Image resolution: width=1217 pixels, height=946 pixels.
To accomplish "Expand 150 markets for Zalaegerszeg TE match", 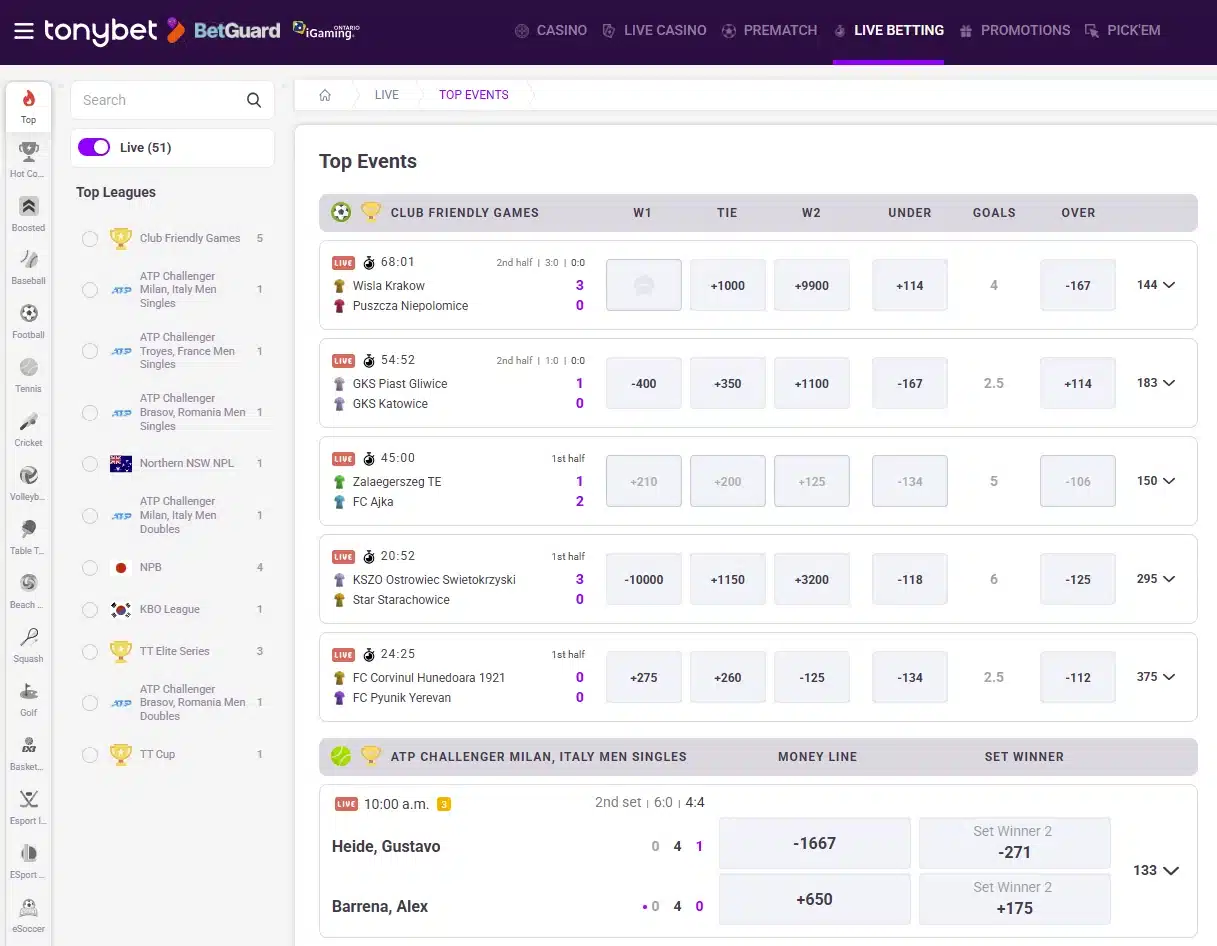I will tap(1156, 481).
